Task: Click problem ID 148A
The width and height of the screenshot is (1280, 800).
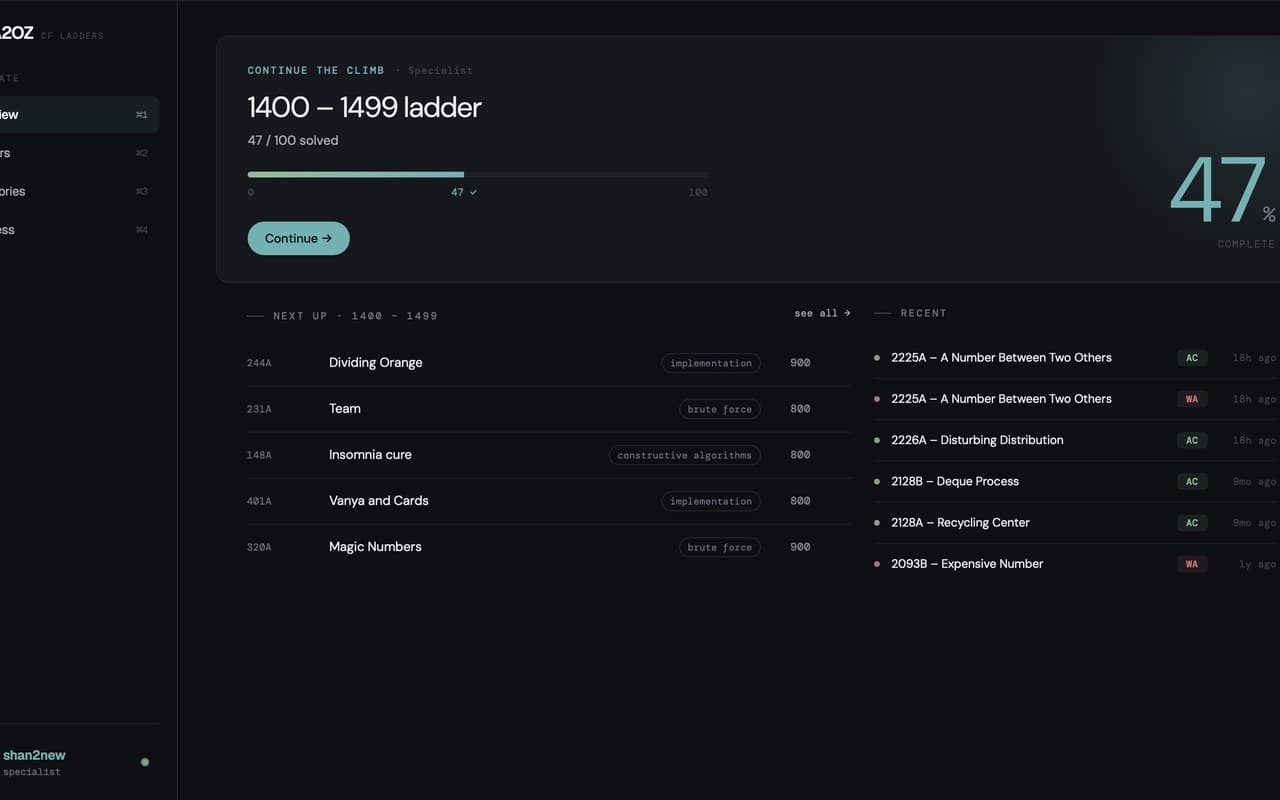Action: pyautogui.click(x=259, y=455)
